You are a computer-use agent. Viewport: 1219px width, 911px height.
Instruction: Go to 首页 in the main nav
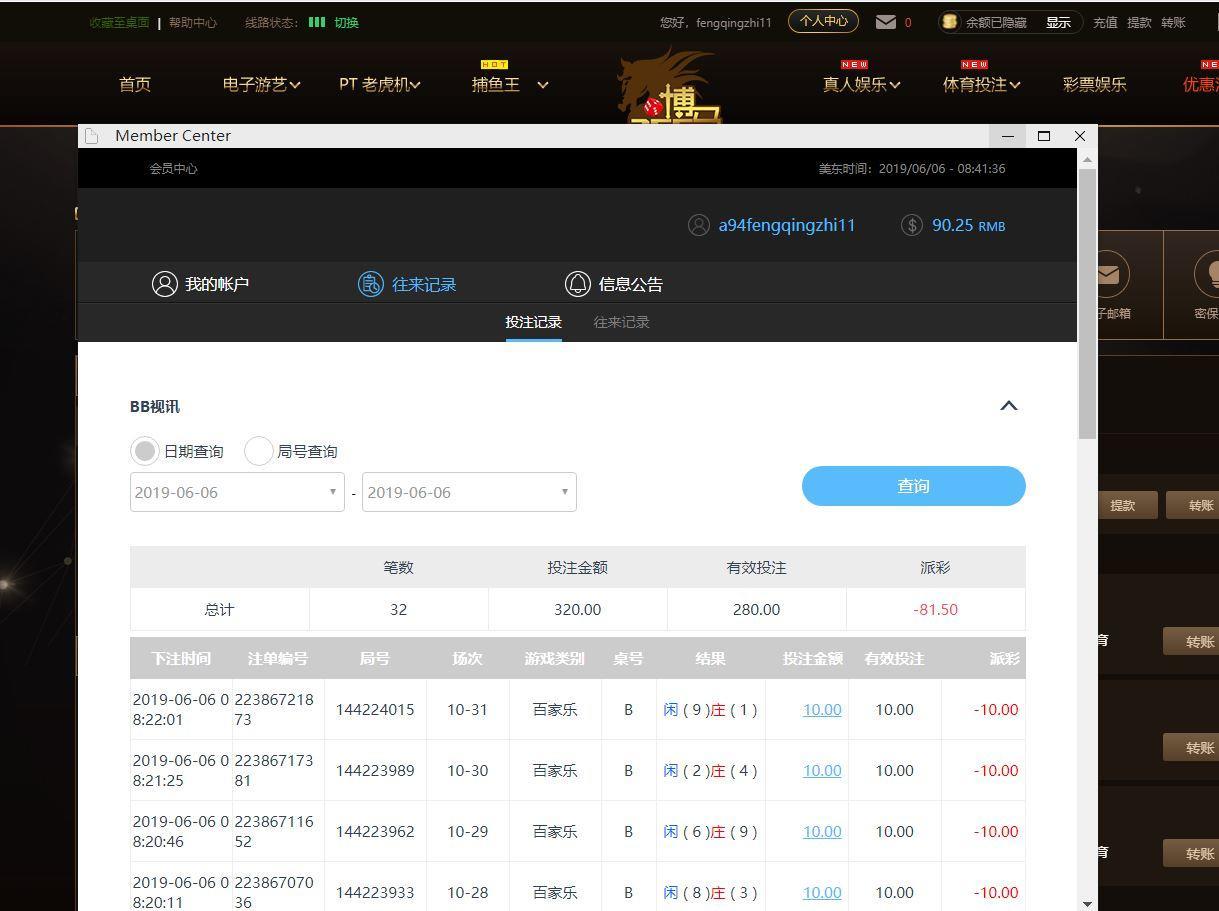coord(135,85)
